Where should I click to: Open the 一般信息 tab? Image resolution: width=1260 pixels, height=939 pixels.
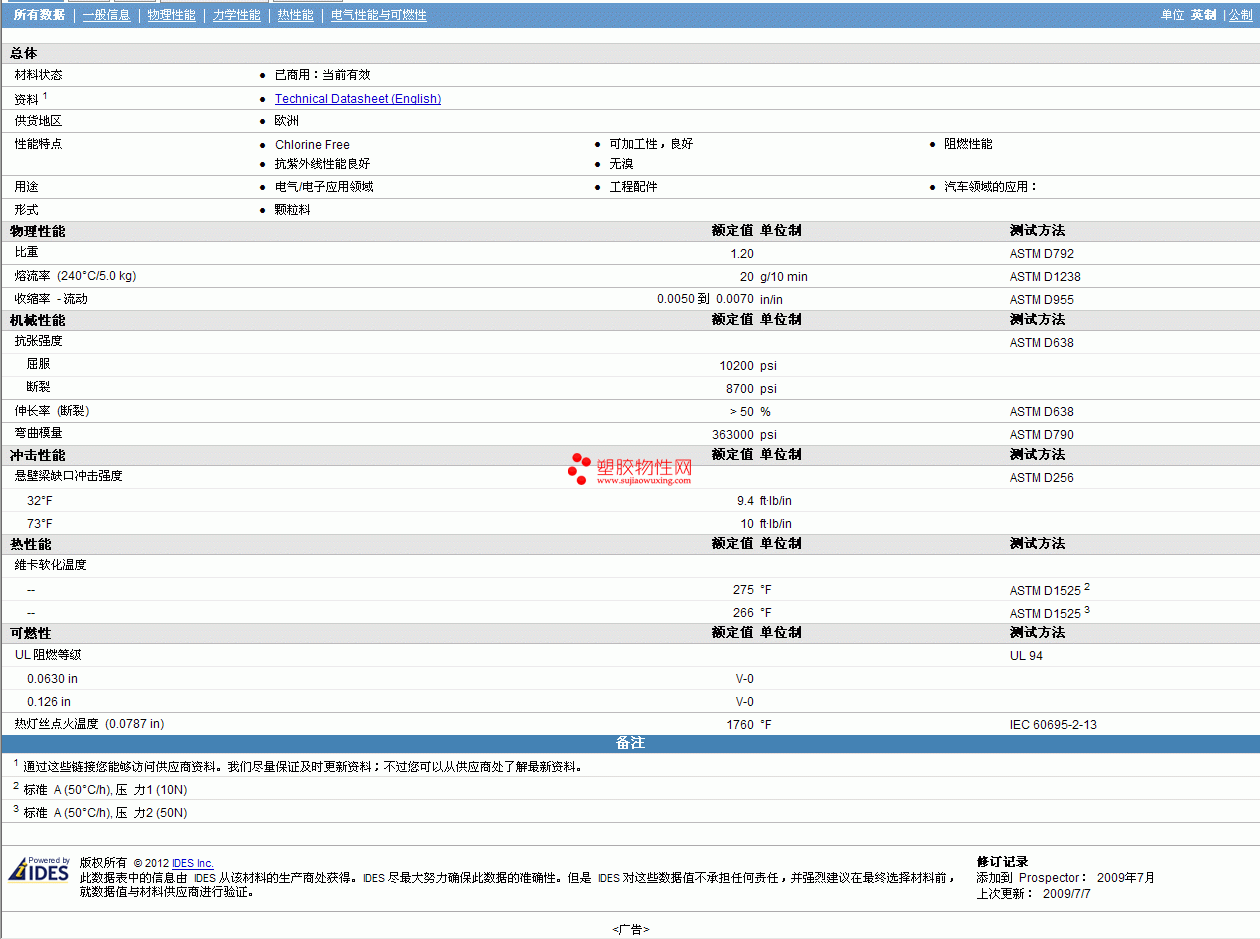pos(106,15)
